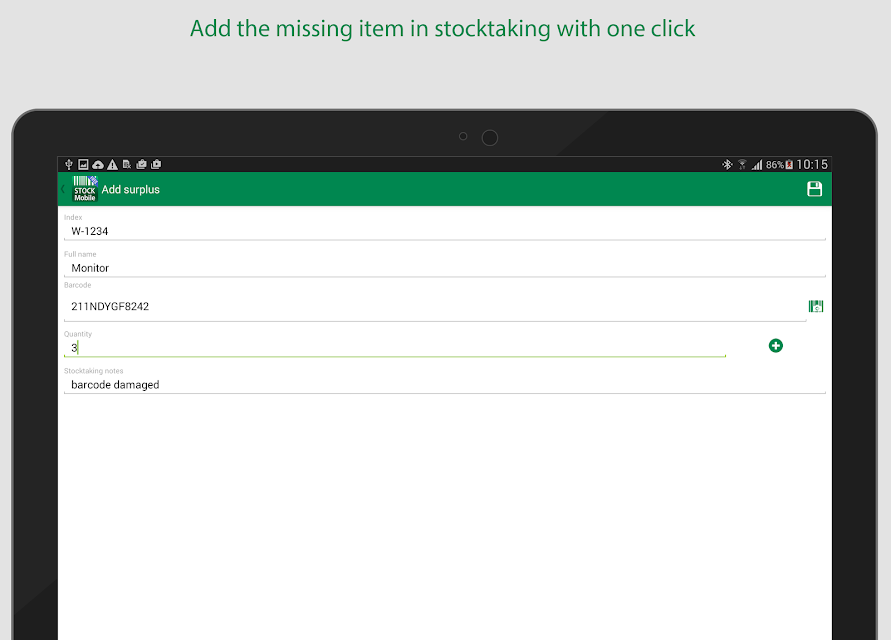Open barcode scanner icon beside Barcode field
Viewport: 891px width, 640px height.
click(x=815, y=306)
